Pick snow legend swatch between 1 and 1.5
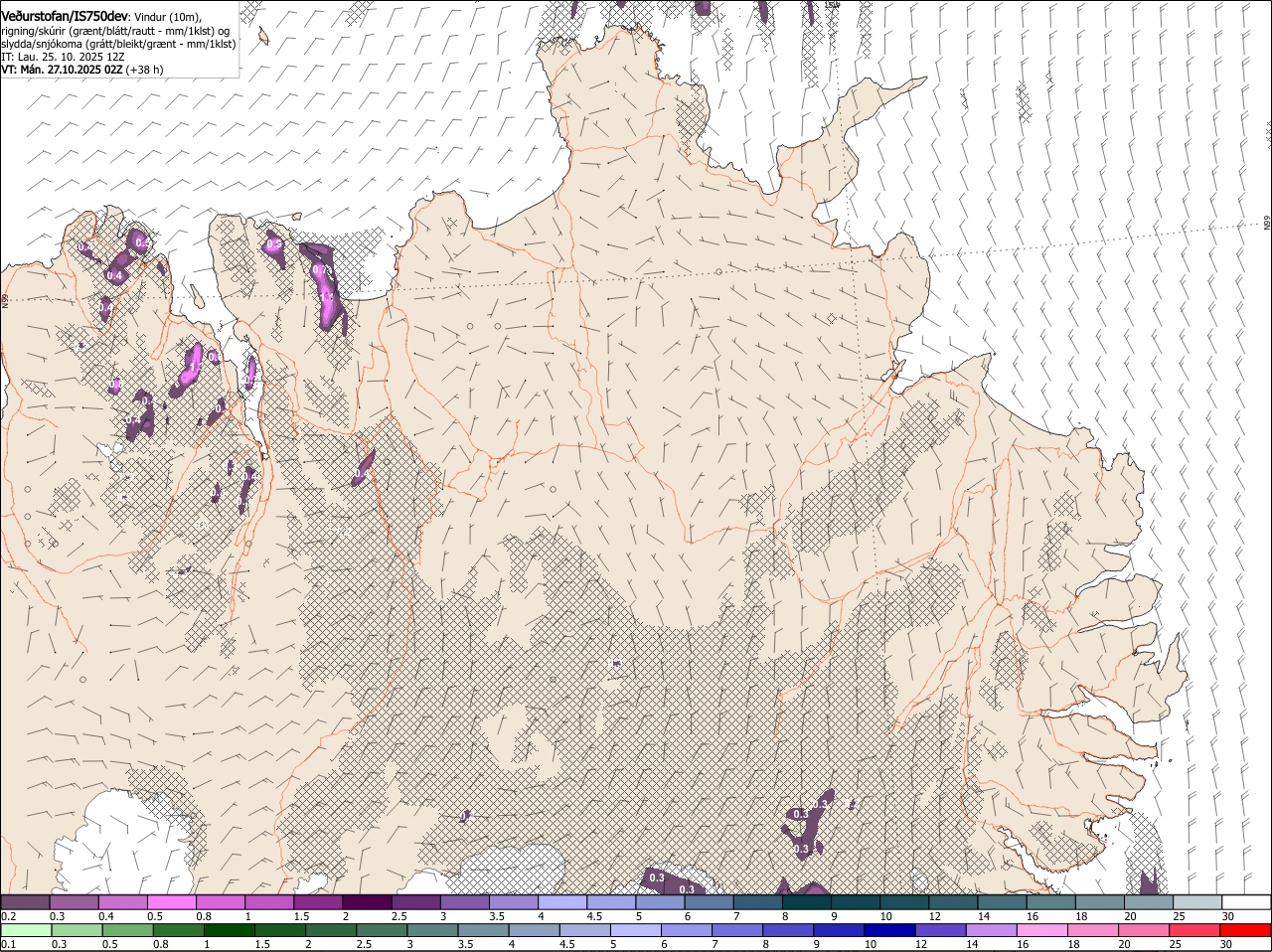Image resolution: width=1272 pixels, height=952 pixels. pos(269,901)
